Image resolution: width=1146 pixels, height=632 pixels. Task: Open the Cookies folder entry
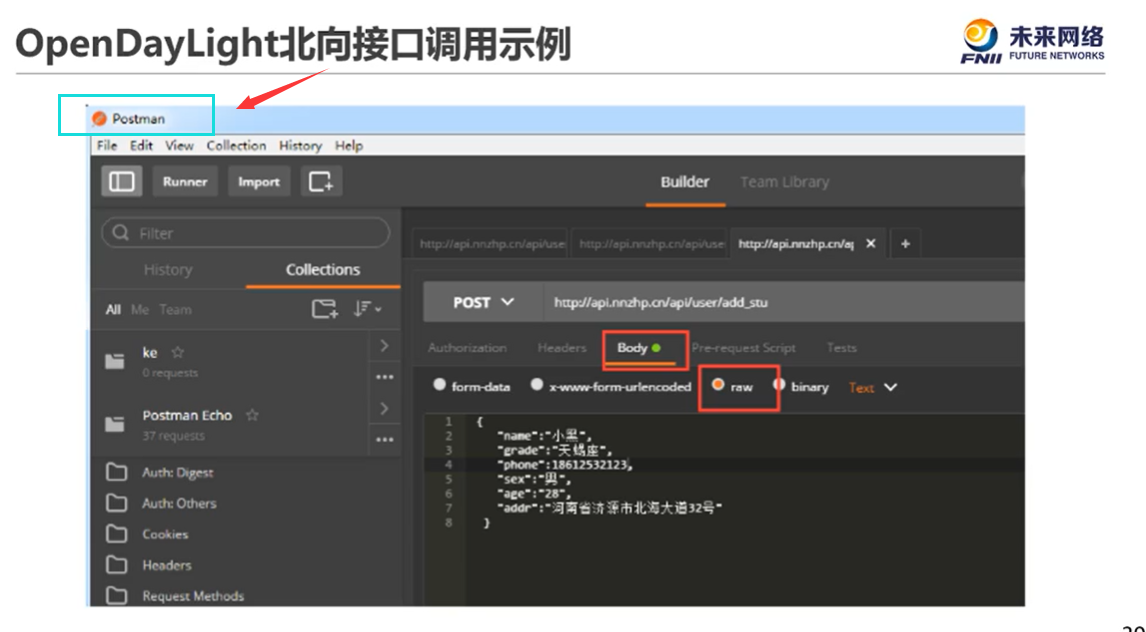(165, 534)
